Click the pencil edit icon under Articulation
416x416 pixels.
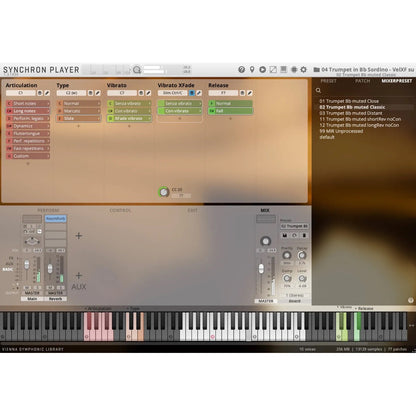click(x=47, y=93)
